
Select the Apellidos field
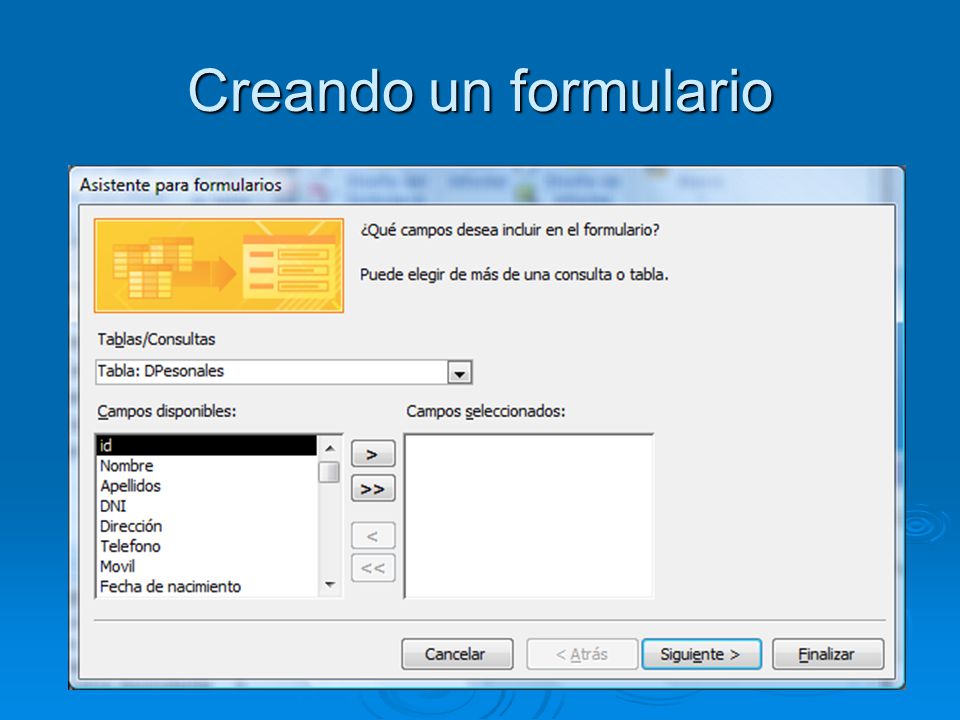(207, 486)
